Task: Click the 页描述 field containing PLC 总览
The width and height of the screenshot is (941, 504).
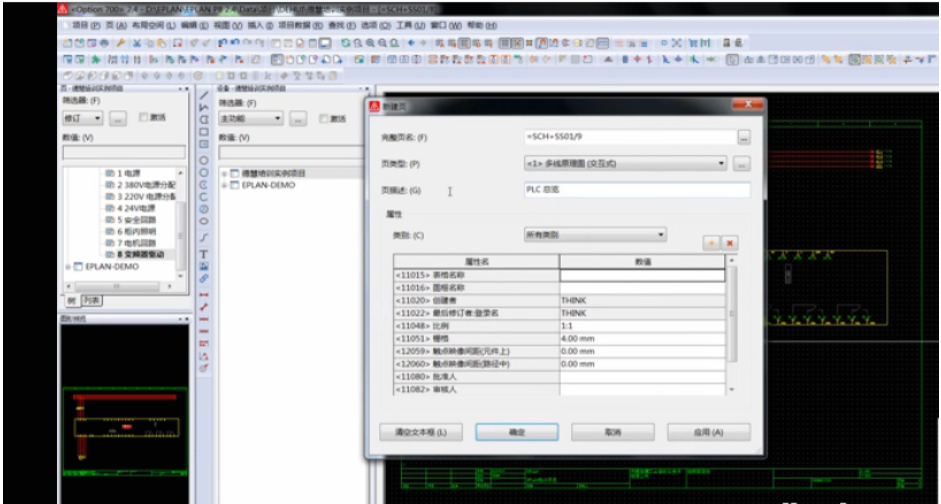Action: [x=636, y=188]
